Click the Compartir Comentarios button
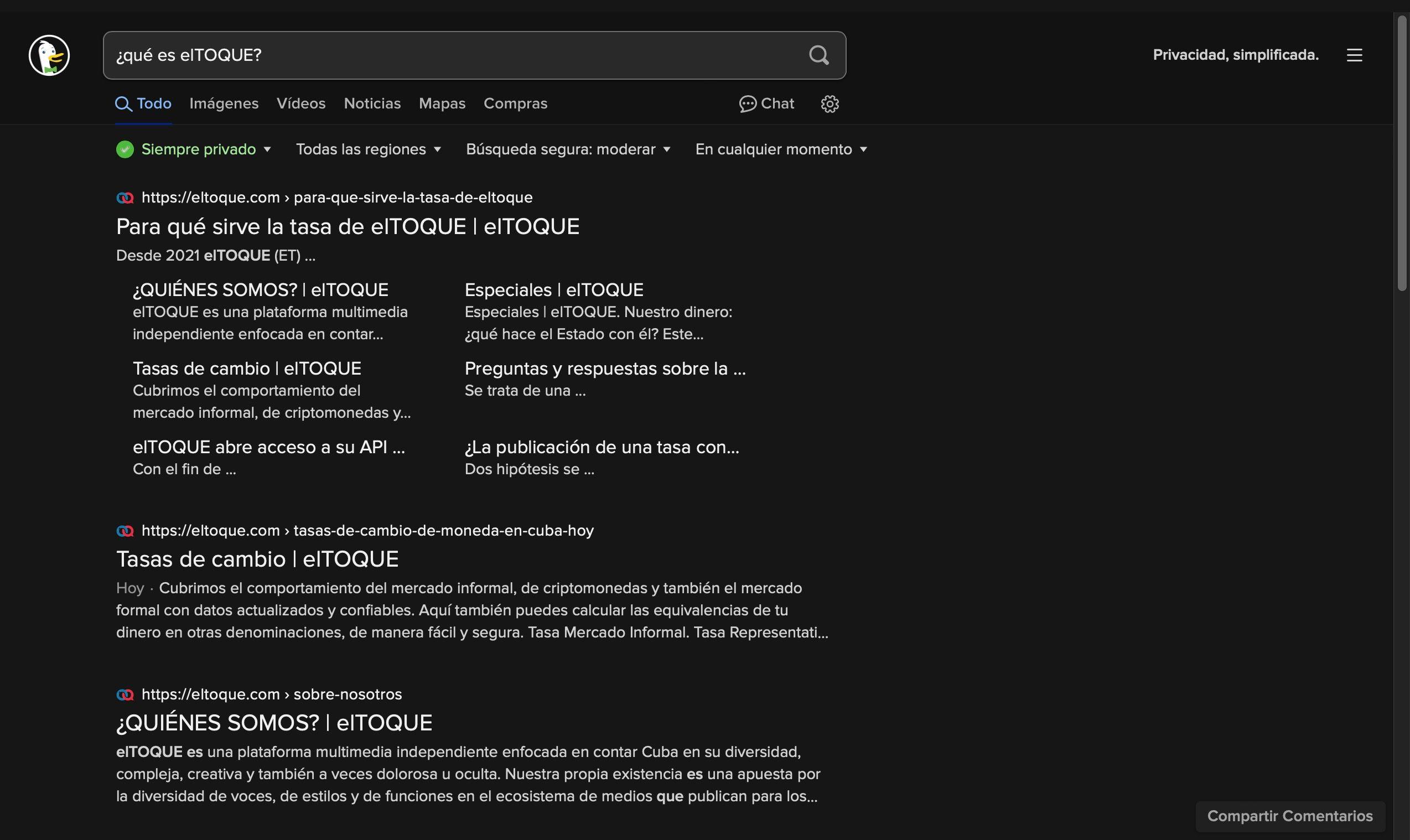Image resolution: width=1410 pixels, height=840 pixels. pyautogui.click(x=1290, y=816)
